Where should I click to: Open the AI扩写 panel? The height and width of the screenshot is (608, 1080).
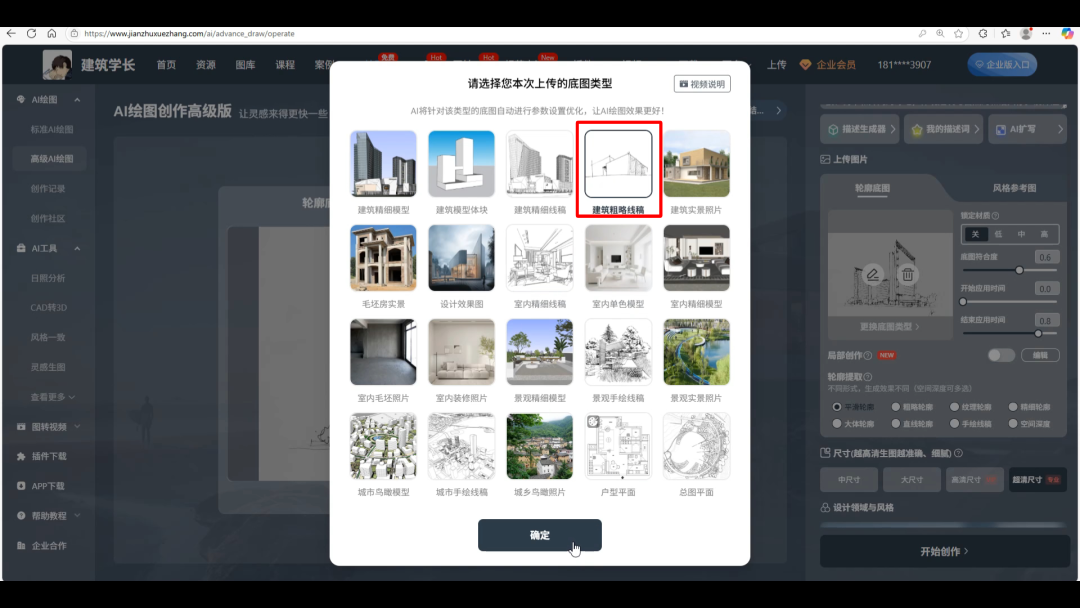coord(1028,129)
